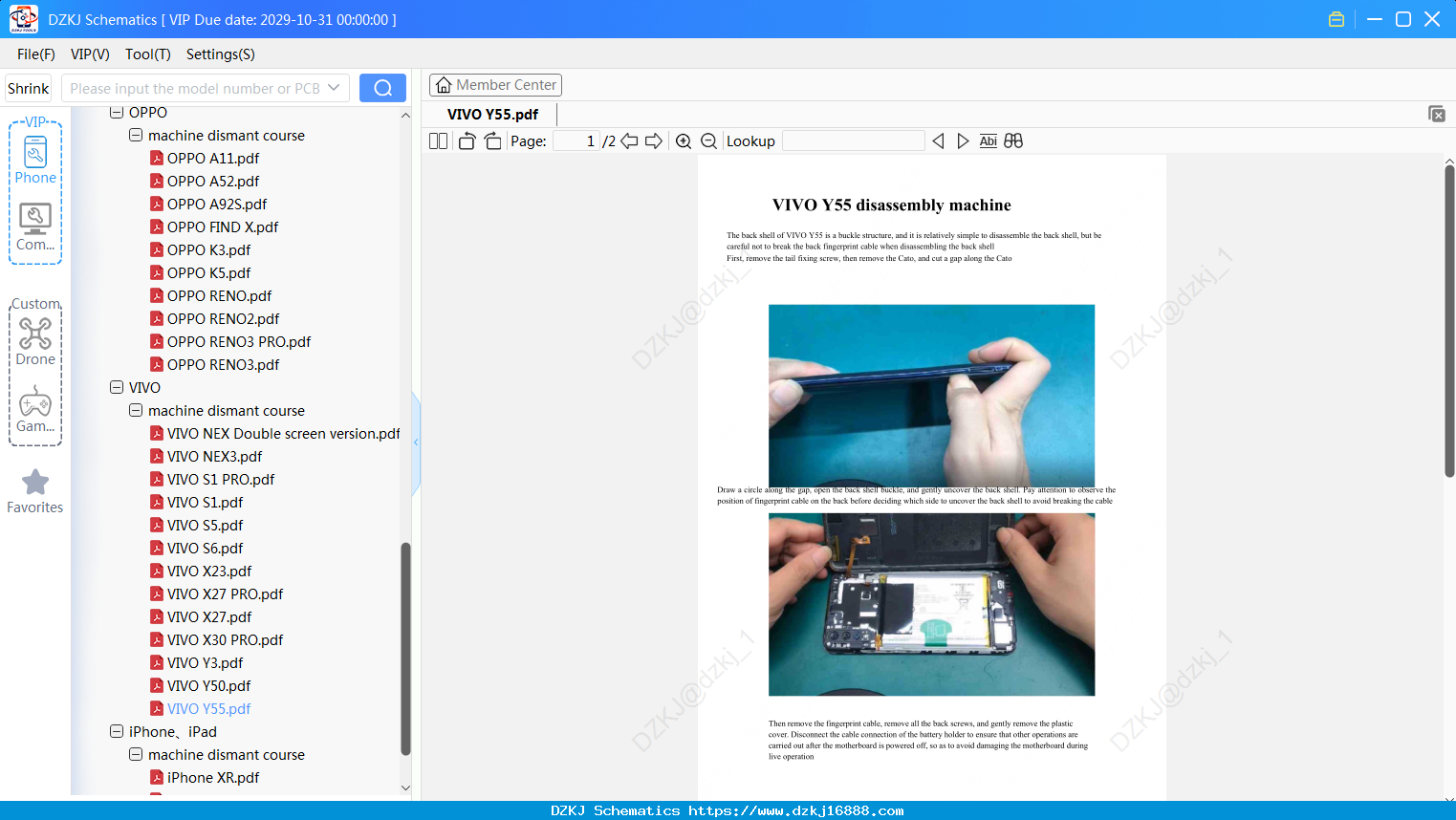This screenshot has width=1456, height=820.
Task: Open the Member Center
Action: click(x=495, y=85)
